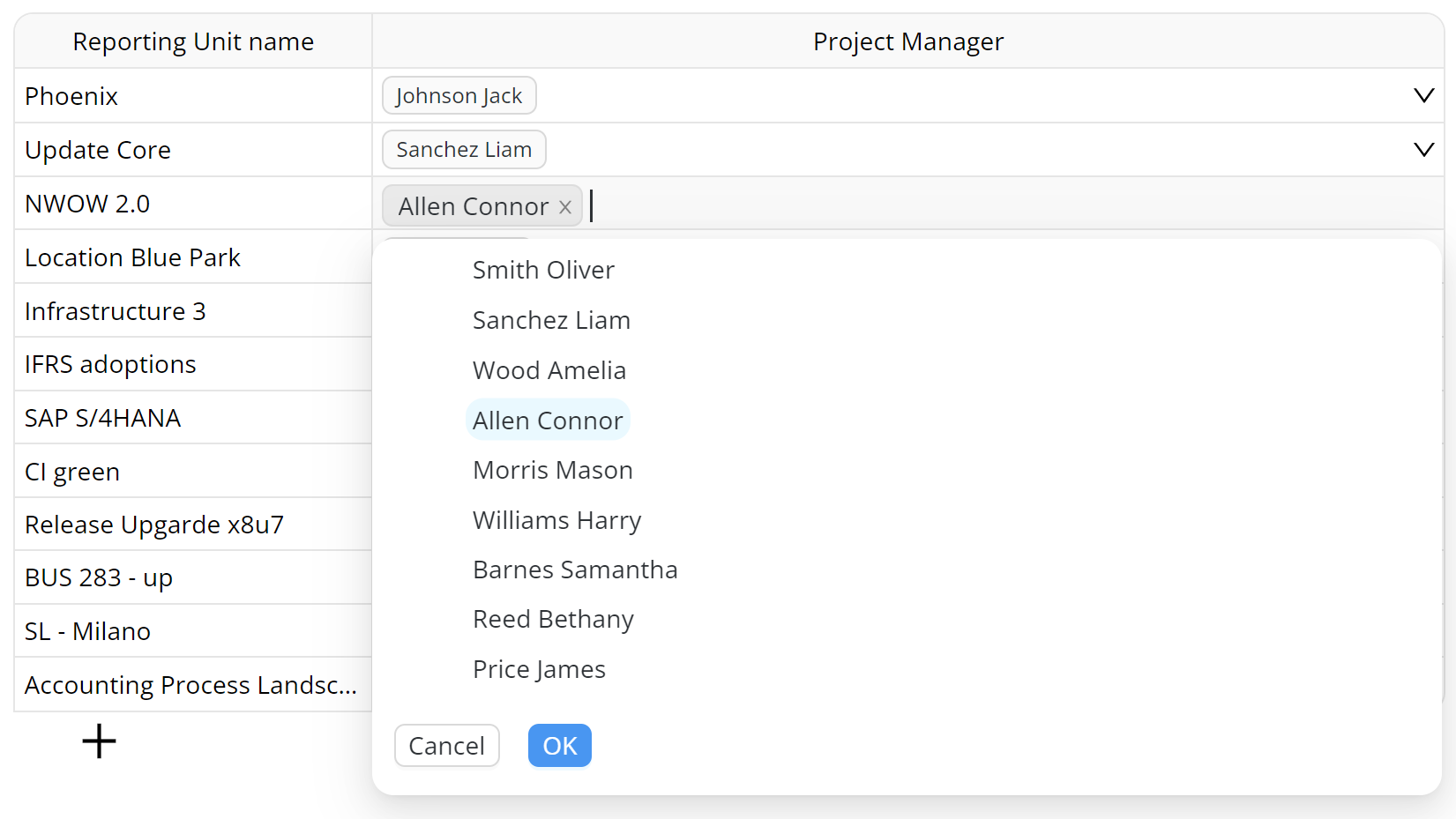Select Morris Mason from the list
Viewport: 1456px width, 819px height.
(552, 470)
